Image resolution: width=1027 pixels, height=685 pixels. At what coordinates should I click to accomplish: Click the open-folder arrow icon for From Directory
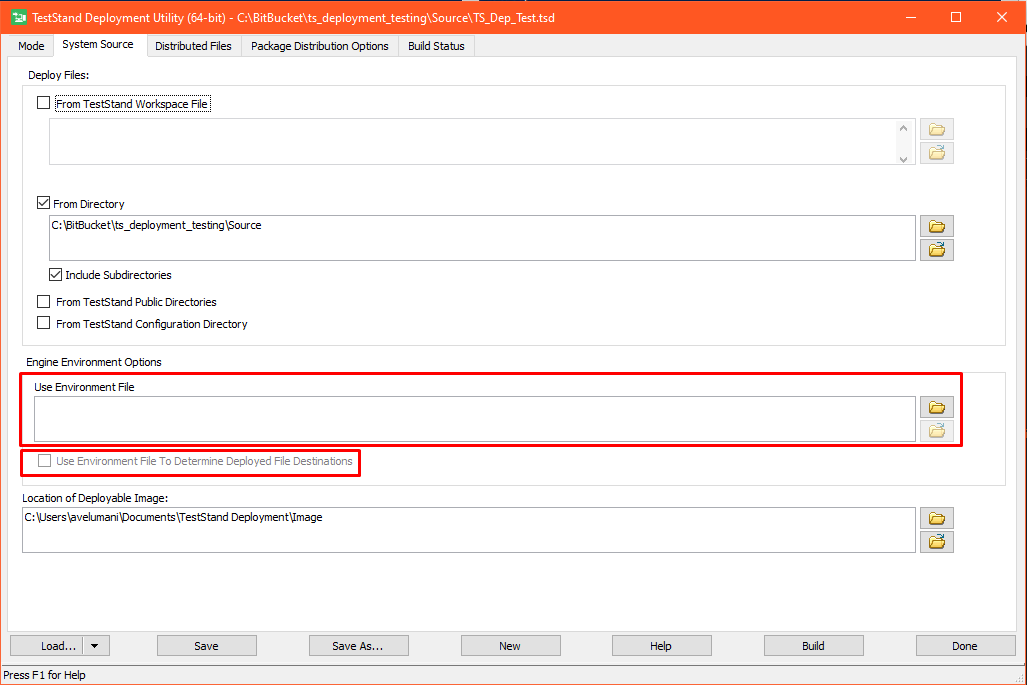(937, 250)
